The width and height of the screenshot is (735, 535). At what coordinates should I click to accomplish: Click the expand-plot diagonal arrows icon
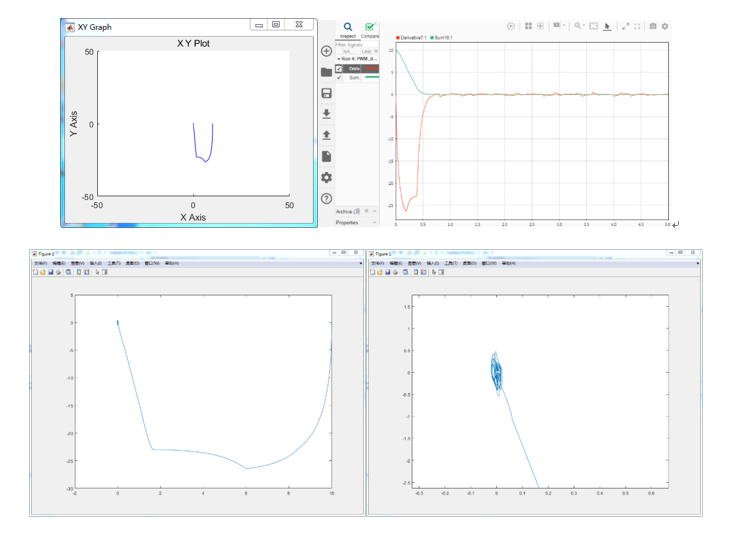(625, 26)
